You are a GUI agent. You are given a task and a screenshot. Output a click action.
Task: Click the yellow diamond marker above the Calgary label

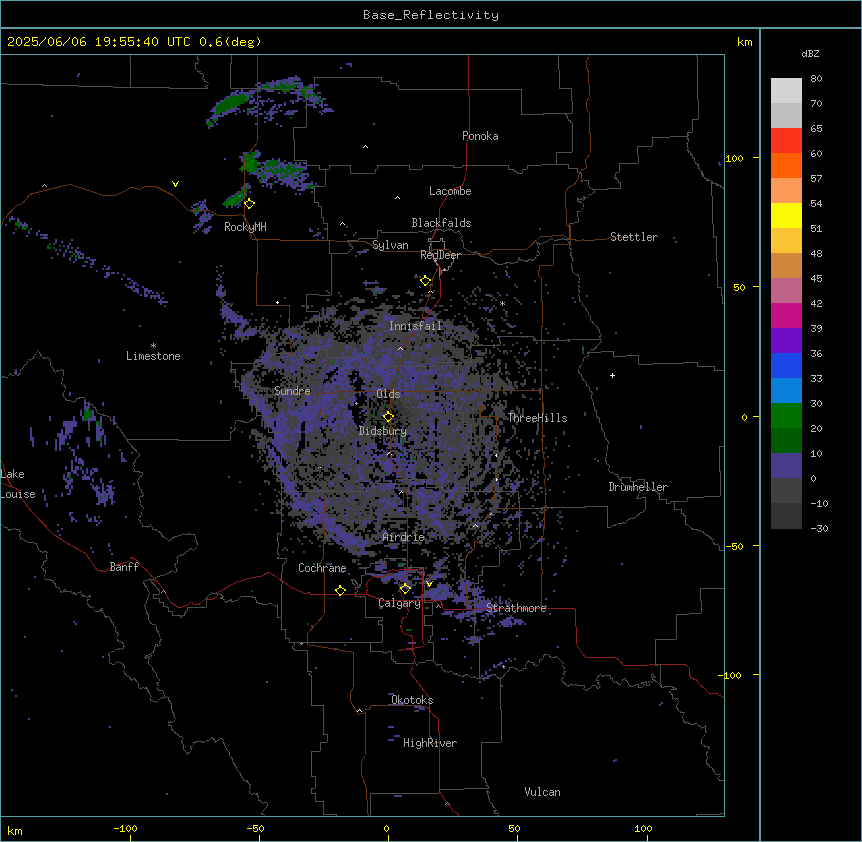[x=405, y=589]
